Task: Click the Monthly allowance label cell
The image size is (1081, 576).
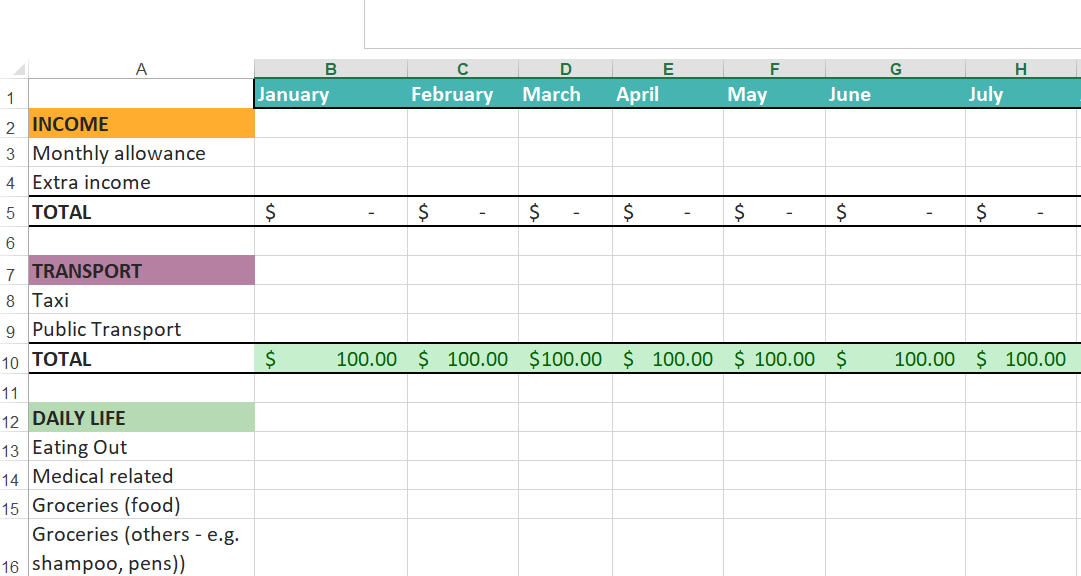Action: [141, 152]
